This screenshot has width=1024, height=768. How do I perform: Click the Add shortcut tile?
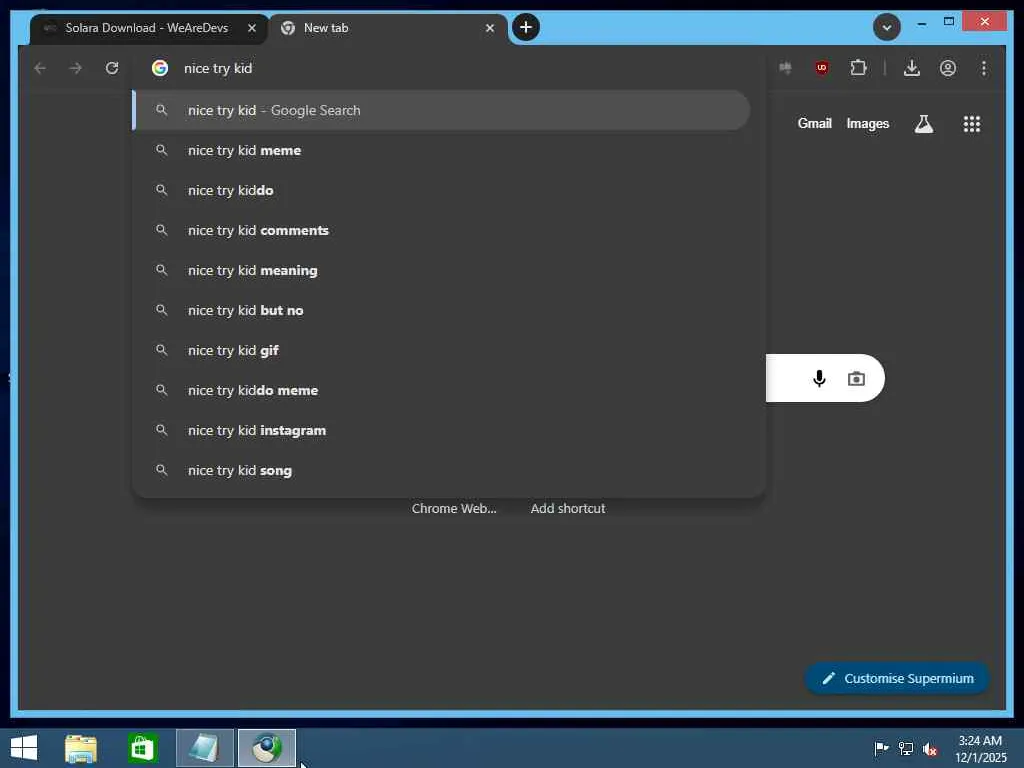(568, 508)
